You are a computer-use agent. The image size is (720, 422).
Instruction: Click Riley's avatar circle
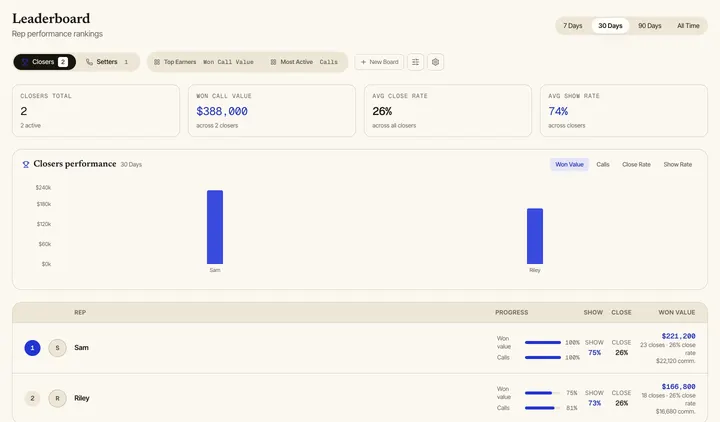[57, 398]
